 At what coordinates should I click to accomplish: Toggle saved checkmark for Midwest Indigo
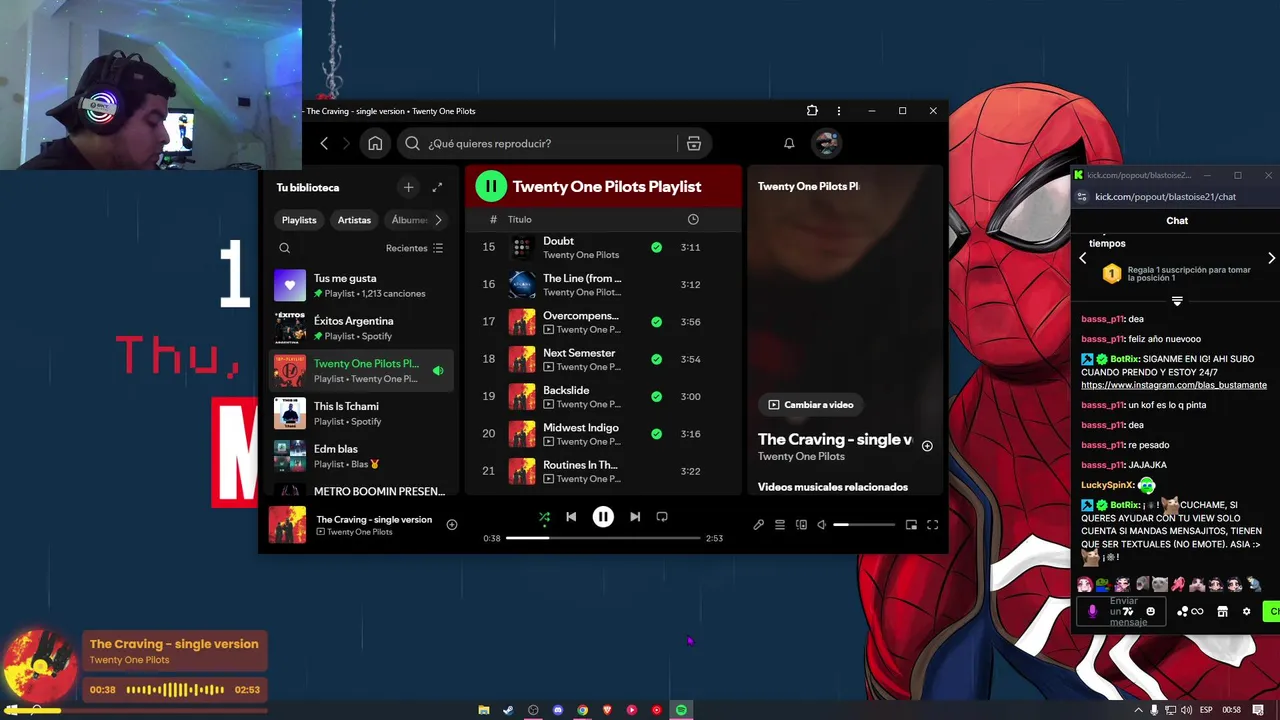pos(656,434)
